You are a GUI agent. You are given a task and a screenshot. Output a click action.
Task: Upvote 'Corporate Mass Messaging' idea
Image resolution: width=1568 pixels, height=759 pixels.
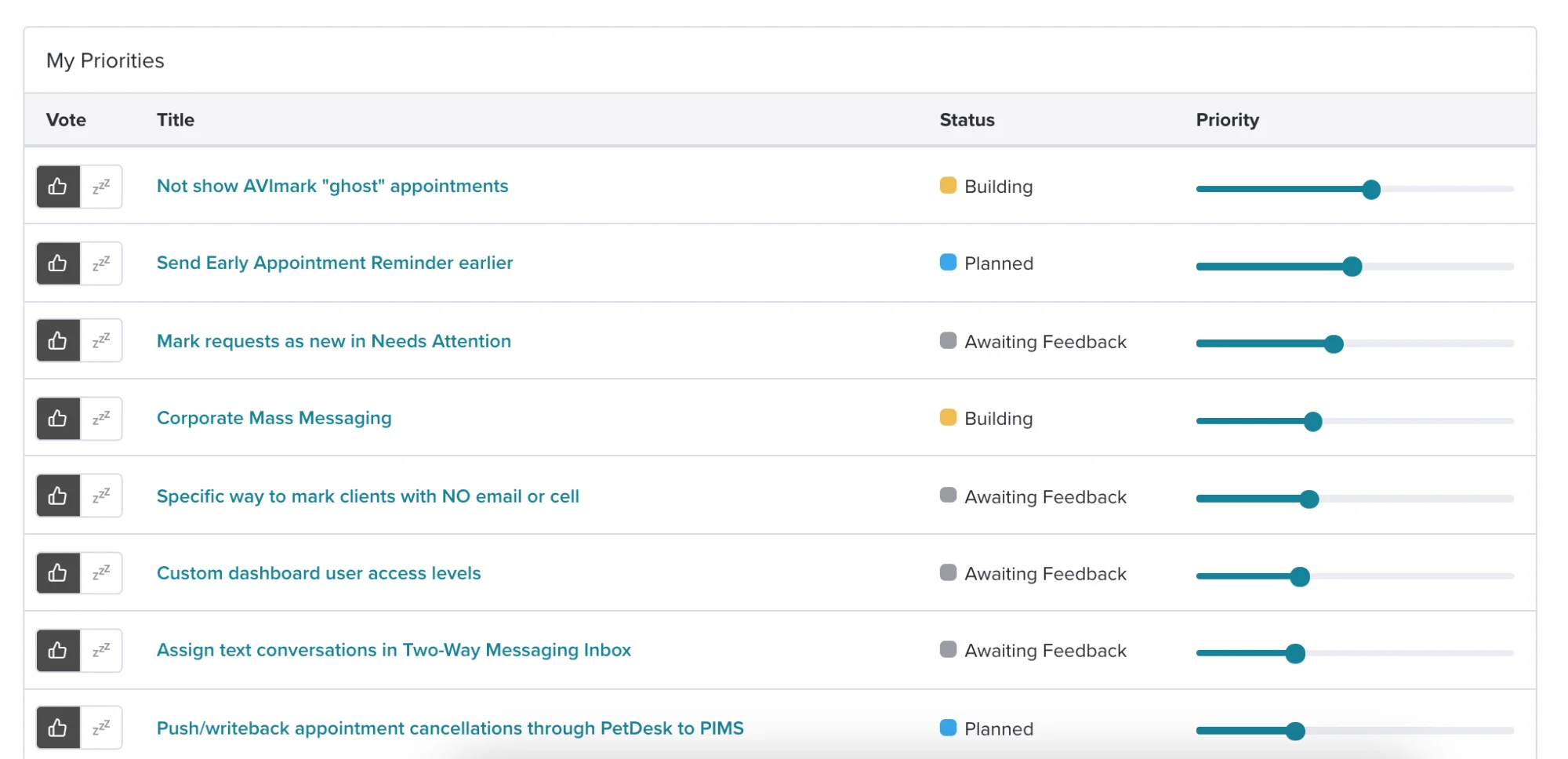58,419
